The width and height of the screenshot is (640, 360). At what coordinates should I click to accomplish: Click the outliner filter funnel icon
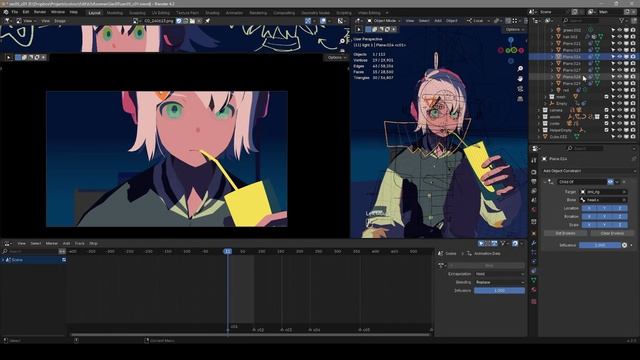tap(622, 20)
